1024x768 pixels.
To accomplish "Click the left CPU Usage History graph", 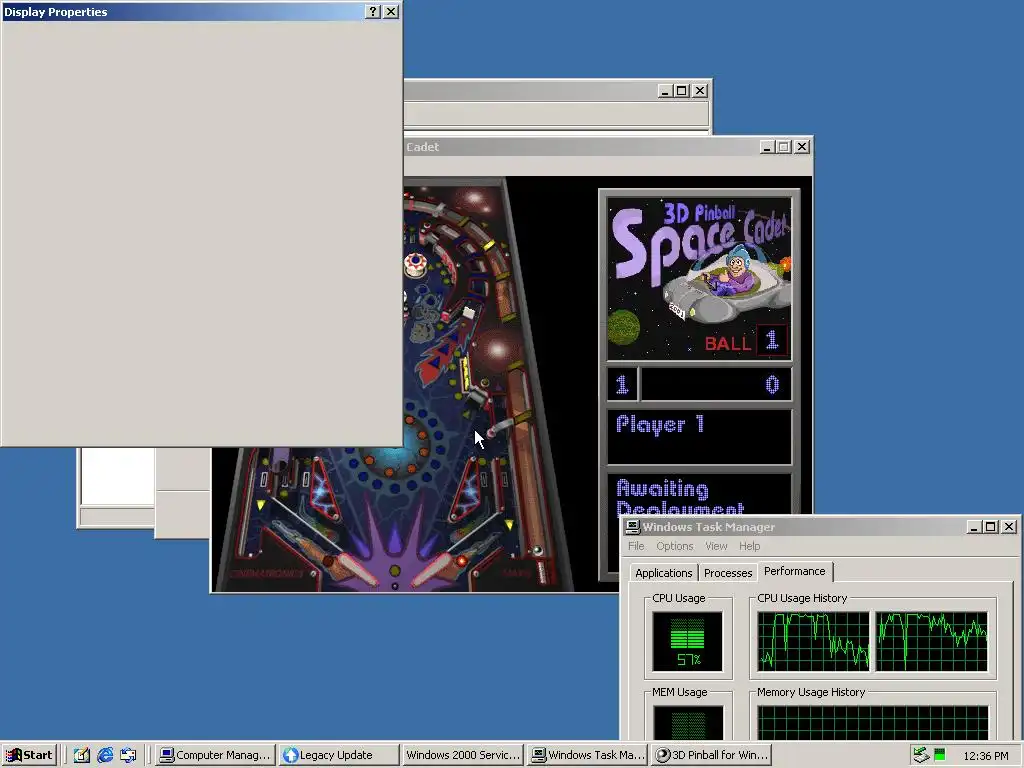I will coord(813,641).
